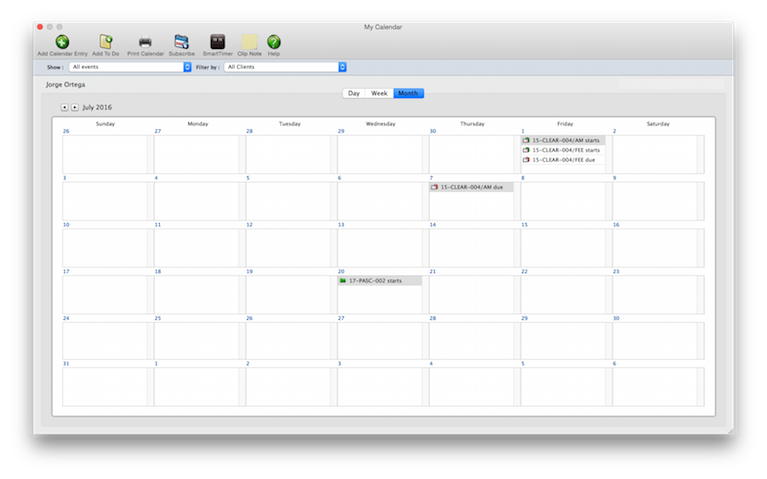
Task: Click the Subscribe calendar icon
Action: [181, 42]
